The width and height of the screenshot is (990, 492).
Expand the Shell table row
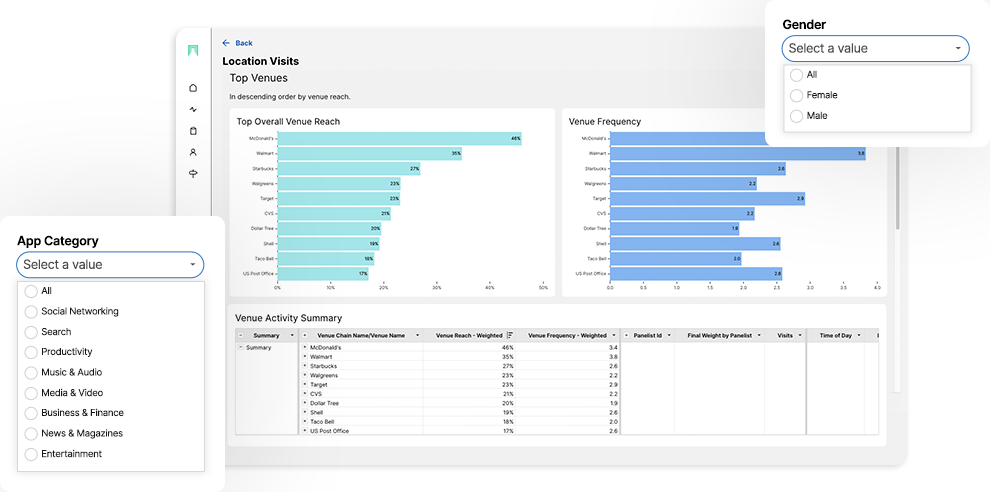pyautogui.click(x=305, y=412)
